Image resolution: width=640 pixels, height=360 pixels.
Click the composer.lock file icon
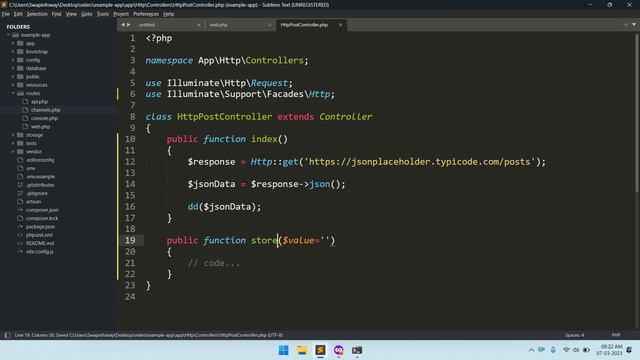pos(20,218)
